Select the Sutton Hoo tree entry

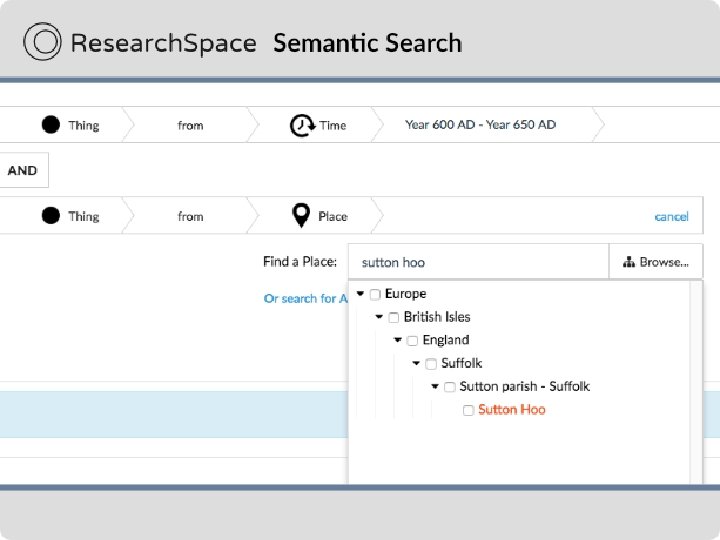(511, 410)
